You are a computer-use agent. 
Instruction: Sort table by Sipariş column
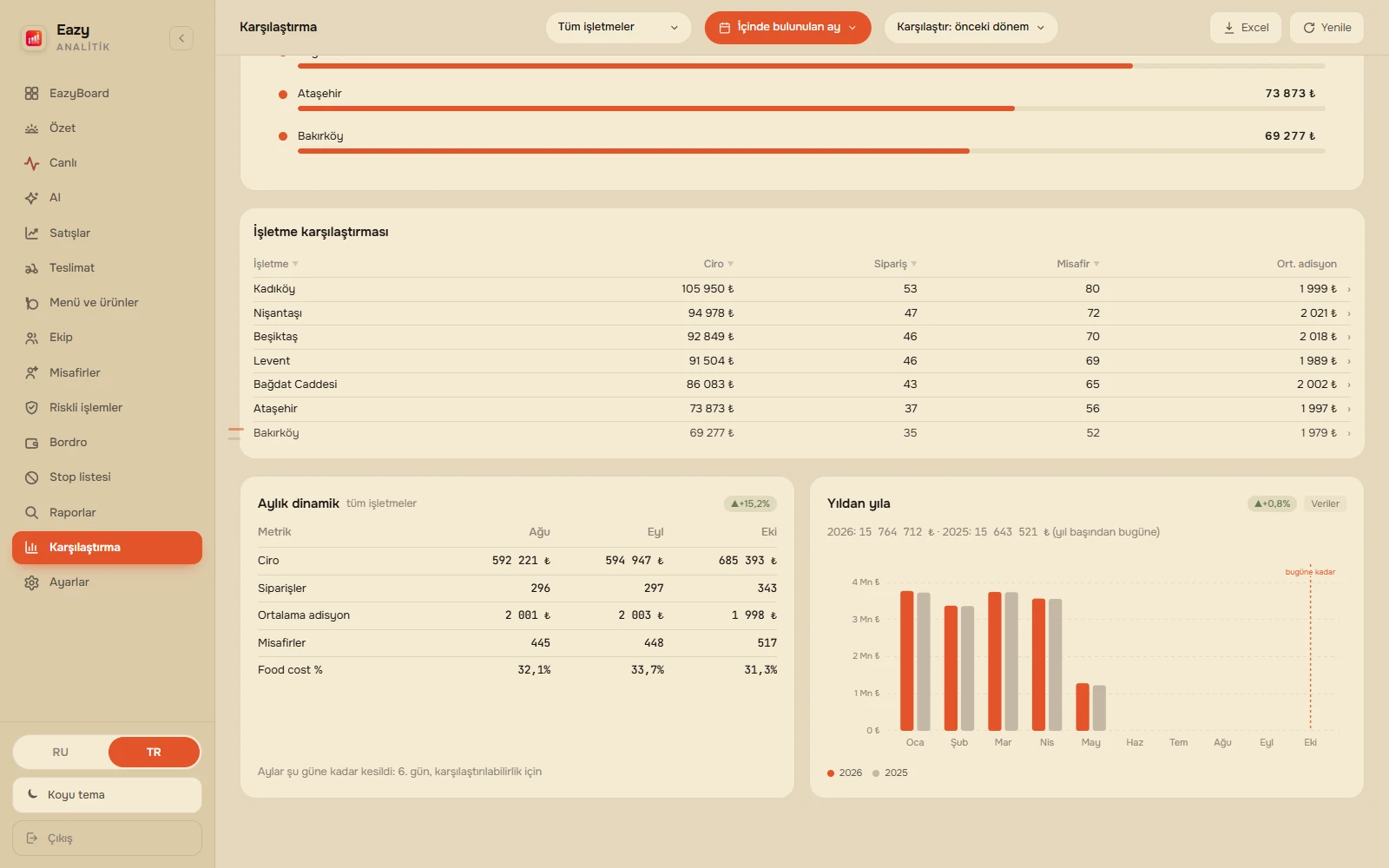895,264
